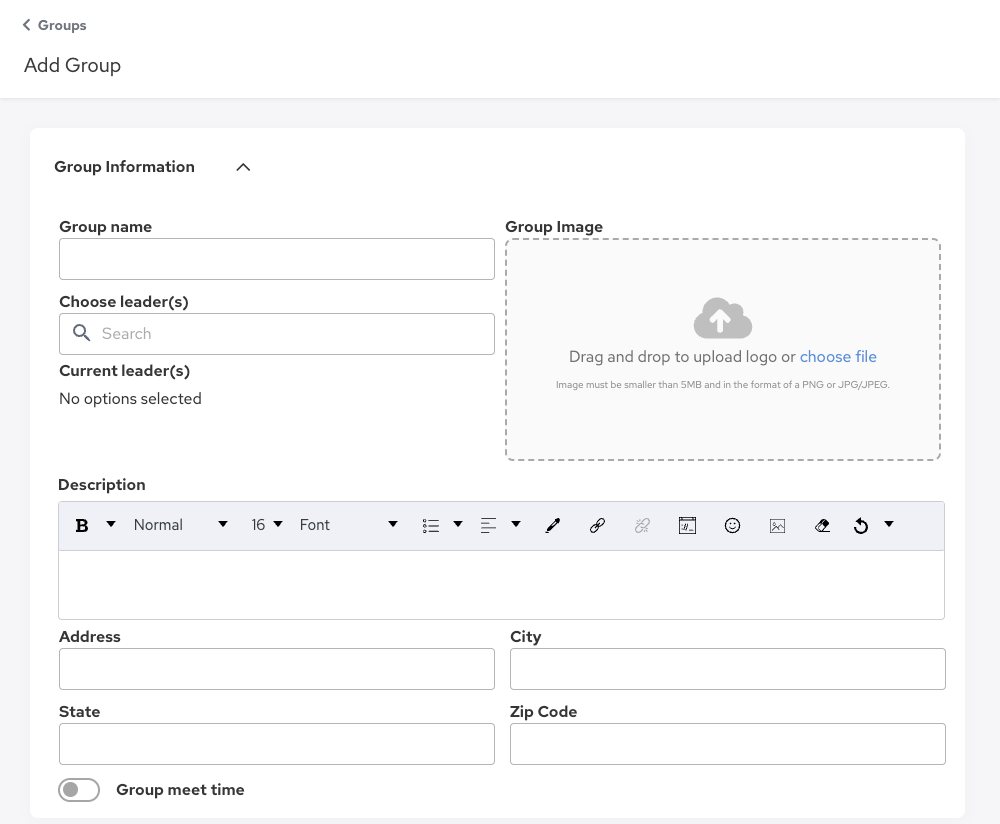Click the choose file link
Image resolution: width=1000 pixels, height=824 pixels.
click(838, 357)
